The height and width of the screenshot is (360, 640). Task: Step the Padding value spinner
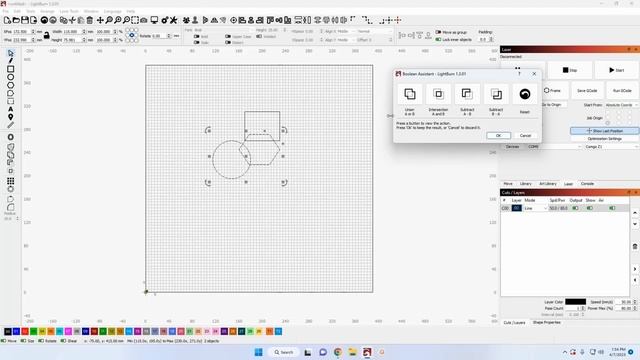pyautogui.click(x=491, y=40)
